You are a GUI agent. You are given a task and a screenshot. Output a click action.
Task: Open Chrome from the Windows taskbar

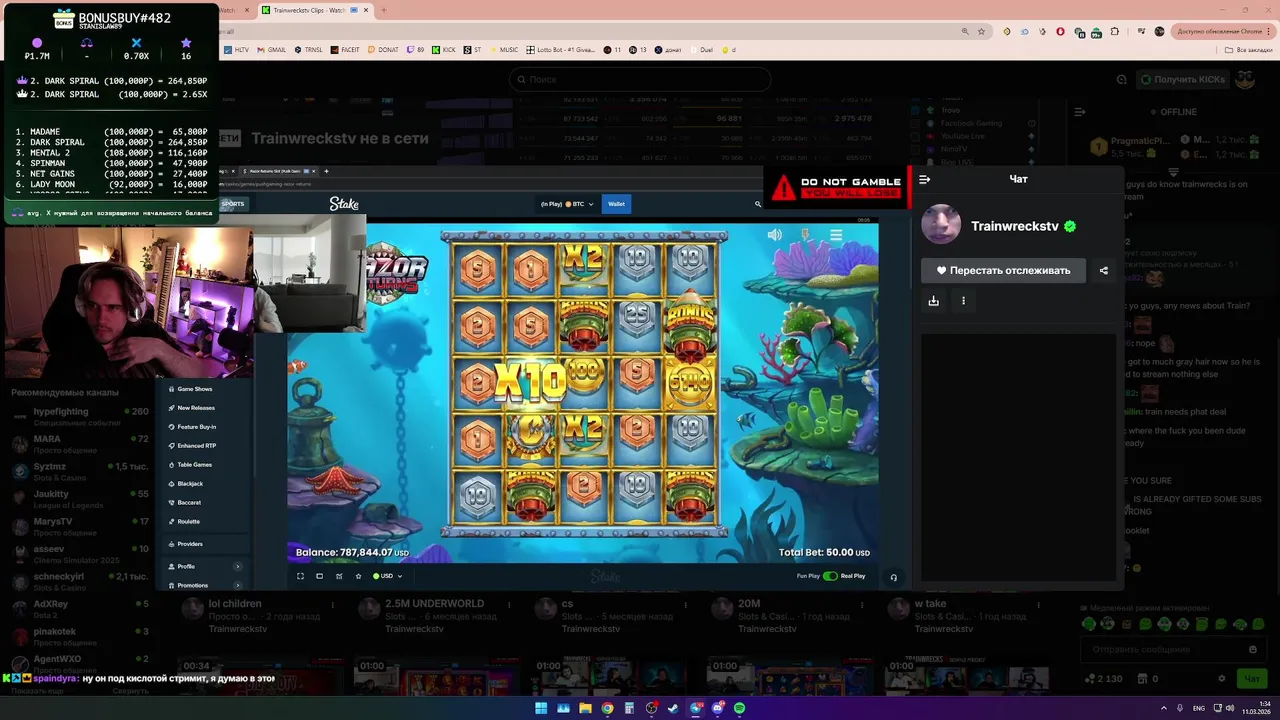click(607, 708)
